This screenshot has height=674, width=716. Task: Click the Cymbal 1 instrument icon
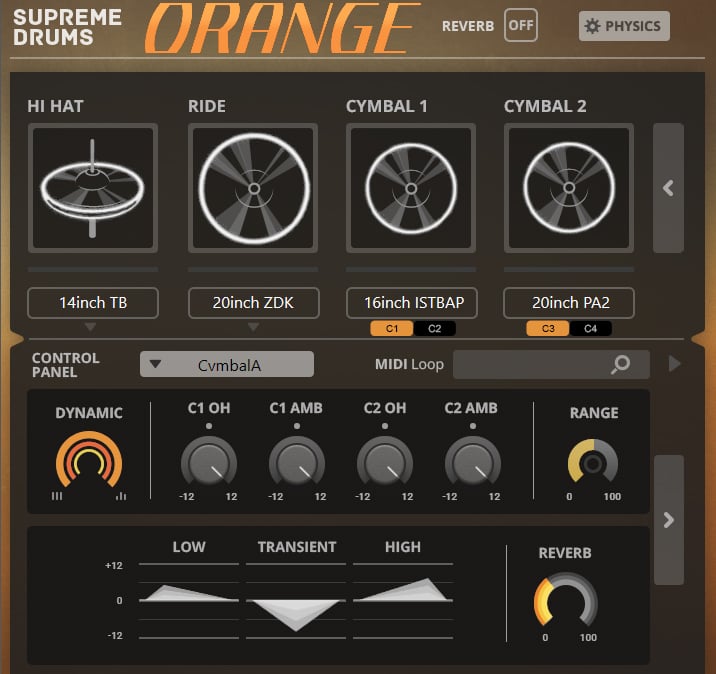[x=411, y=188]
